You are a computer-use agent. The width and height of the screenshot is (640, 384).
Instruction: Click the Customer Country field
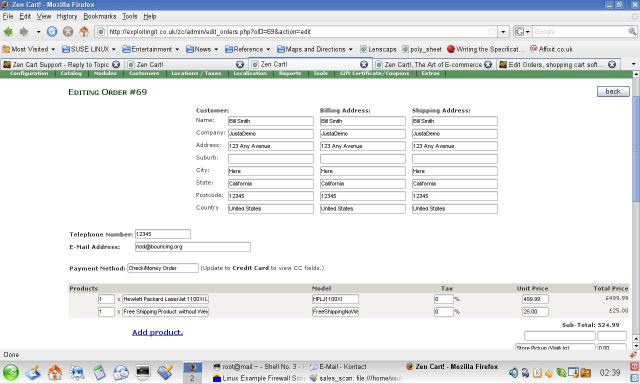coord(271,209)
